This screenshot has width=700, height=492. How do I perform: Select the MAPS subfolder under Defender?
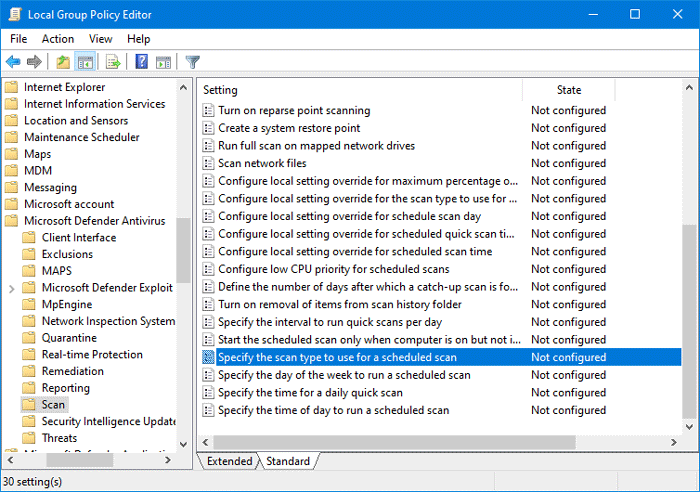coord(57,271)
